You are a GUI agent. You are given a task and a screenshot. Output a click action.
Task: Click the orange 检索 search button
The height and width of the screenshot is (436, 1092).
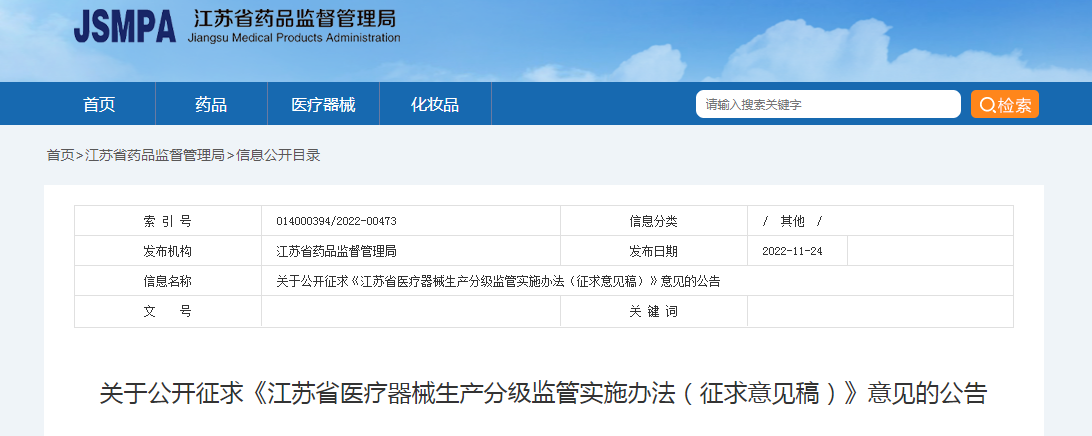pos(1005,104)
